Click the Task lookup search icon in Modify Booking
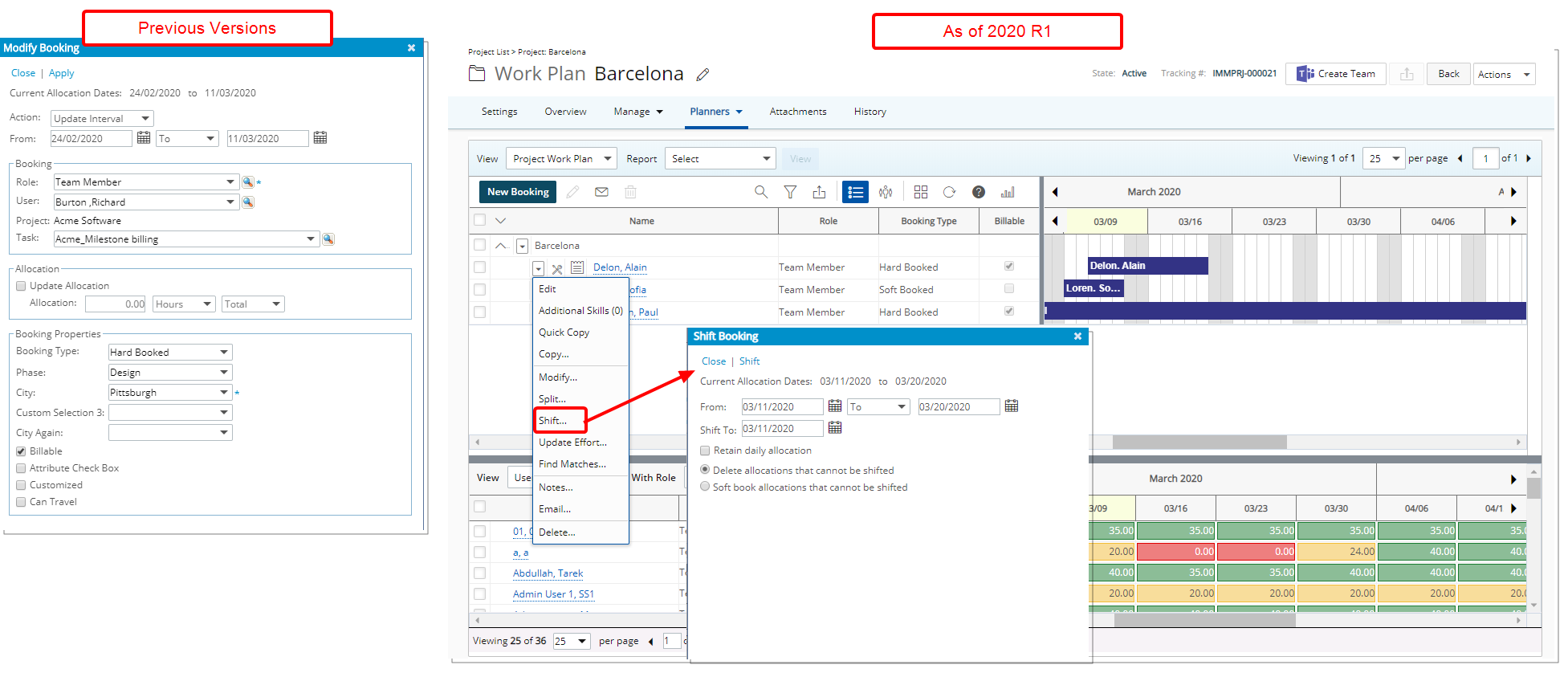1568x673 pixels. coord(328,239)
